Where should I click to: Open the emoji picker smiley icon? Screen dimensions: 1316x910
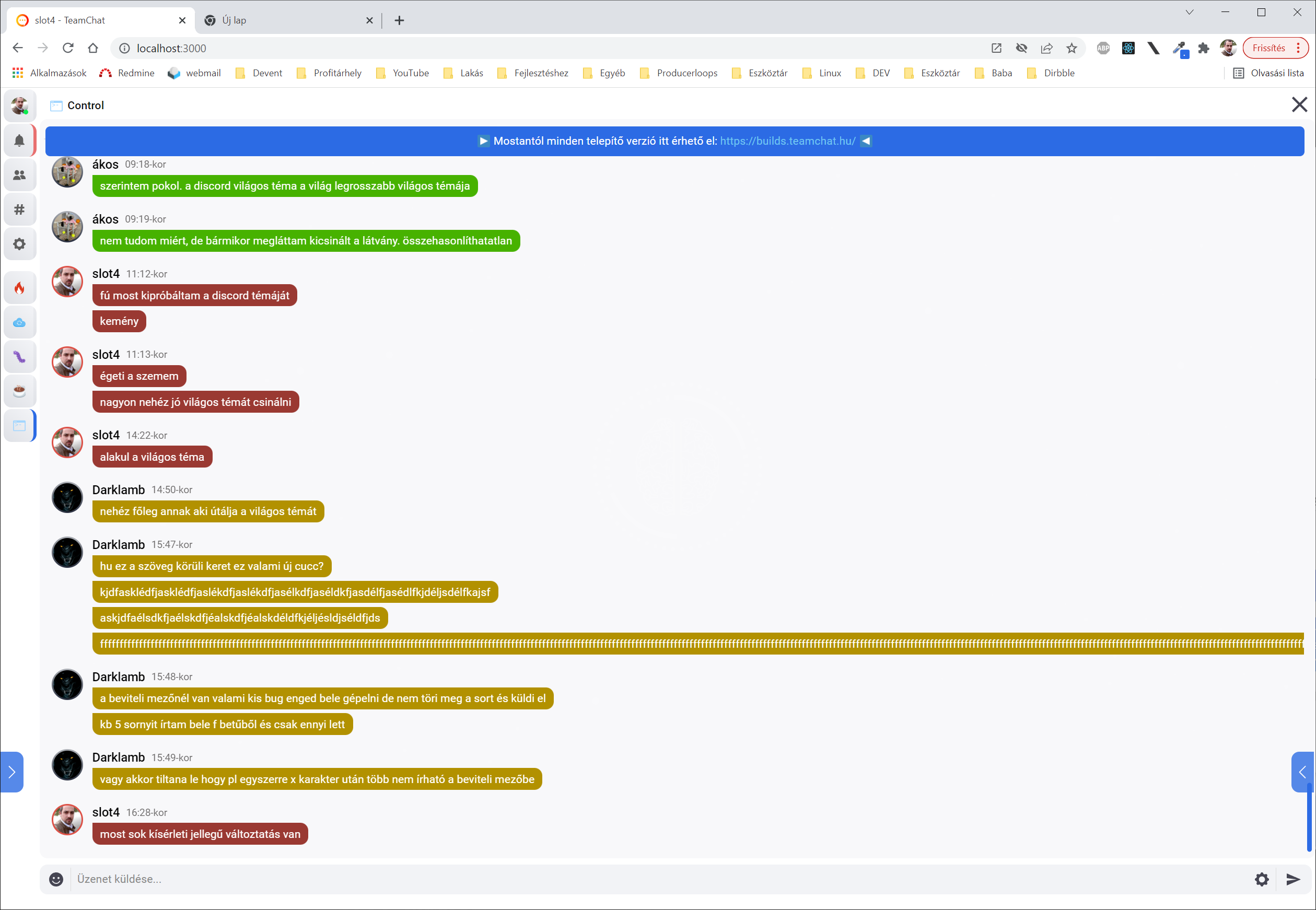pos(56,879)
